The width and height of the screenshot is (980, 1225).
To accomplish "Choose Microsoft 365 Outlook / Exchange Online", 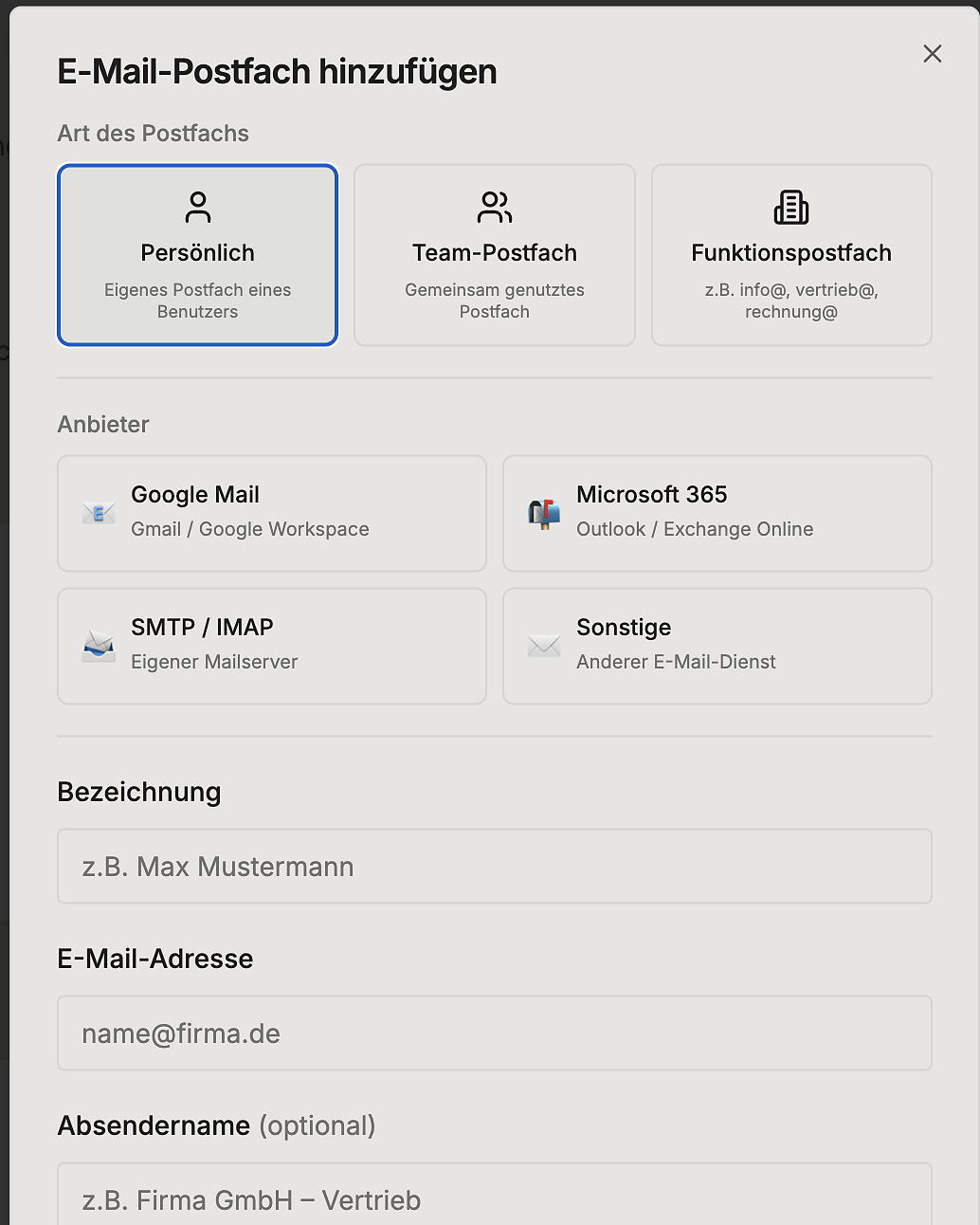I will [717, 513].
